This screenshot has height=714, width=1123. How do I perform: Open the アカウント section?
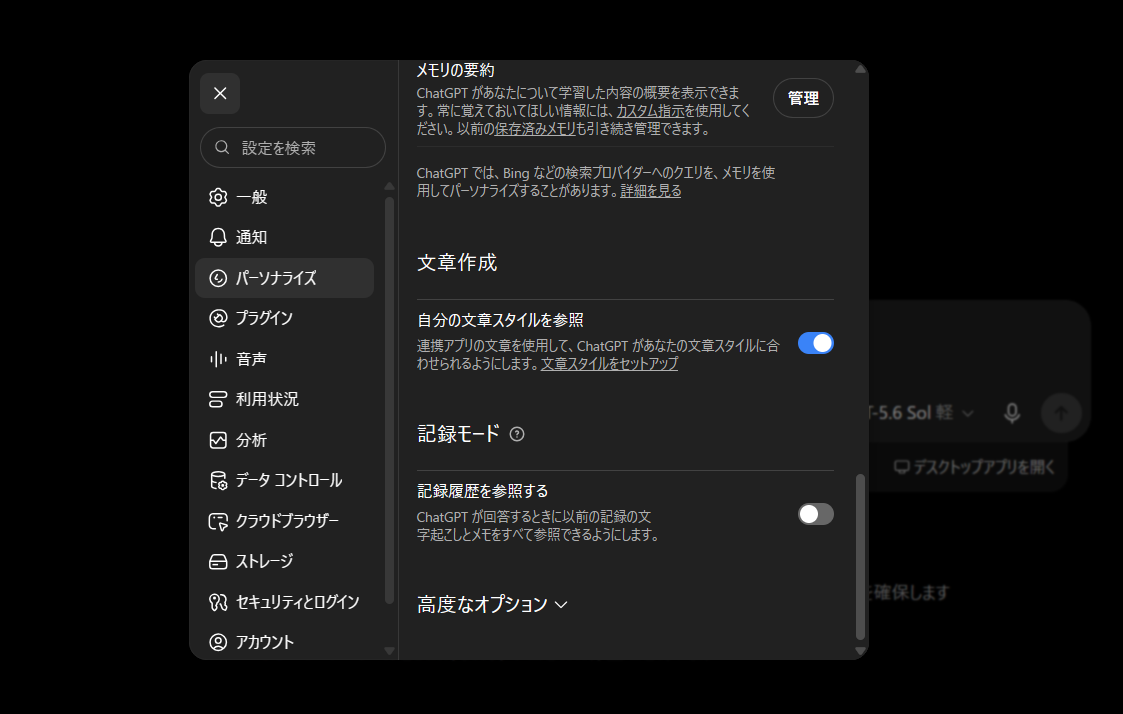[284, 642]
